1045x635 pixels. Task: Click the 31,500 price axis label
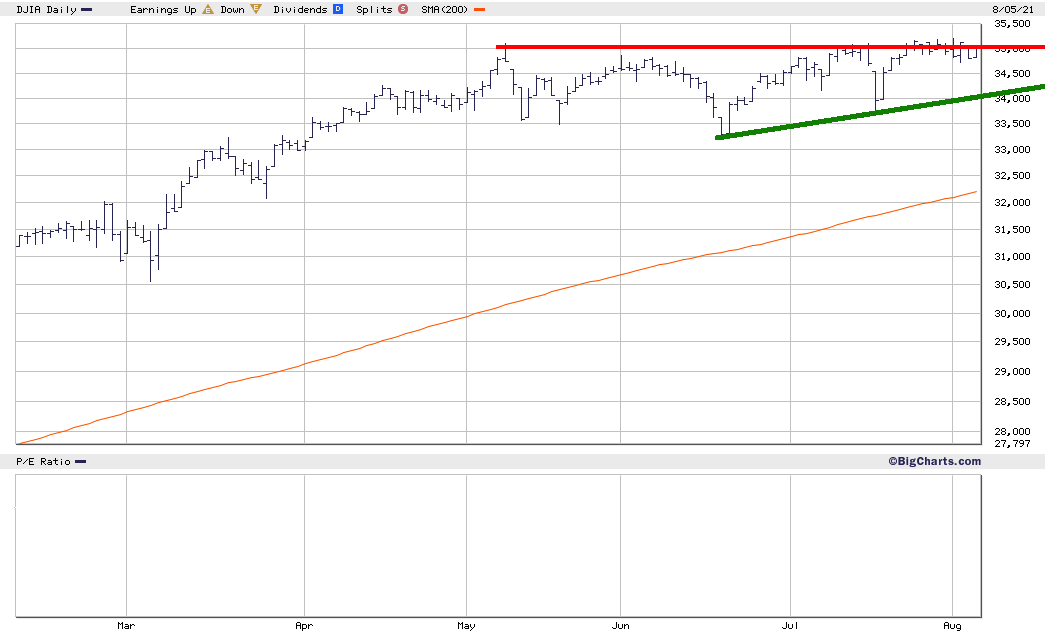tap(1012, 229)
